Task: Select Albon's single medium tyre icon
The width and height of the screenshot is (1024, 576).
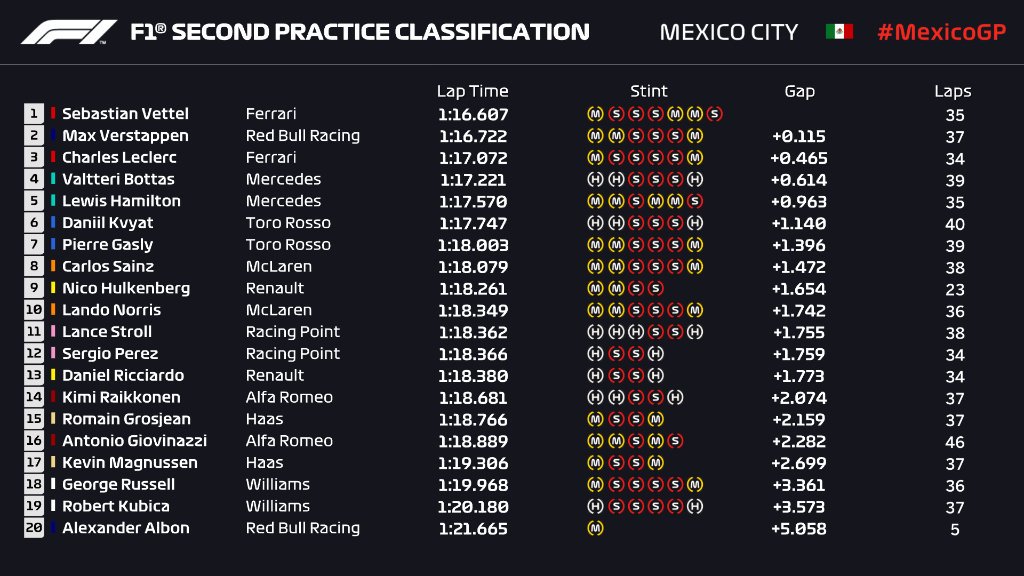Action: click(595, 528)
